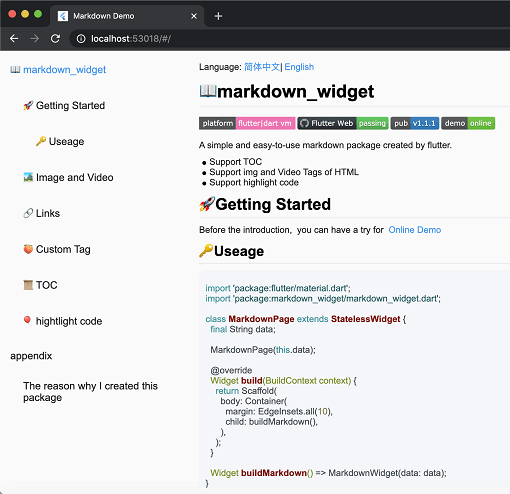Screen dimensions: 510x494
Task: Click the Getting Started content heading
Action: pyautogui.click(x=265, y=204)
